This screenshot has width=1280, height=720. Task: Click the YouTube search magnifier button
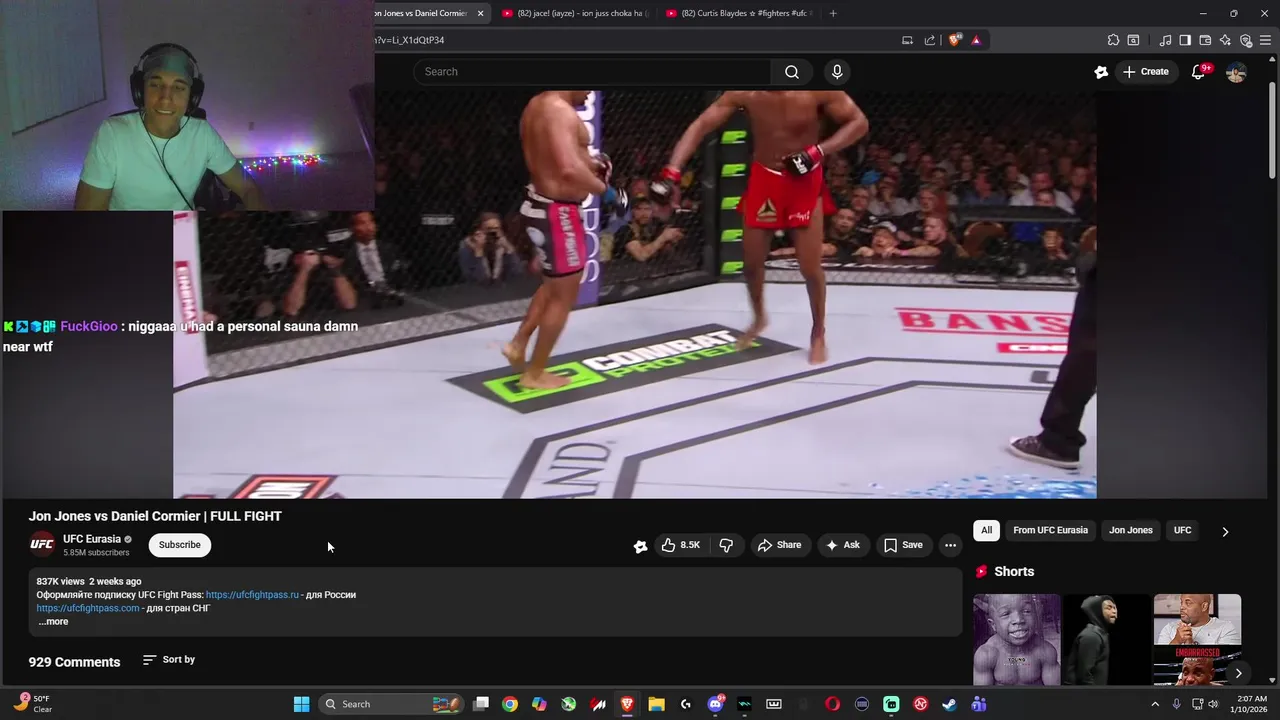coord(792,72)
